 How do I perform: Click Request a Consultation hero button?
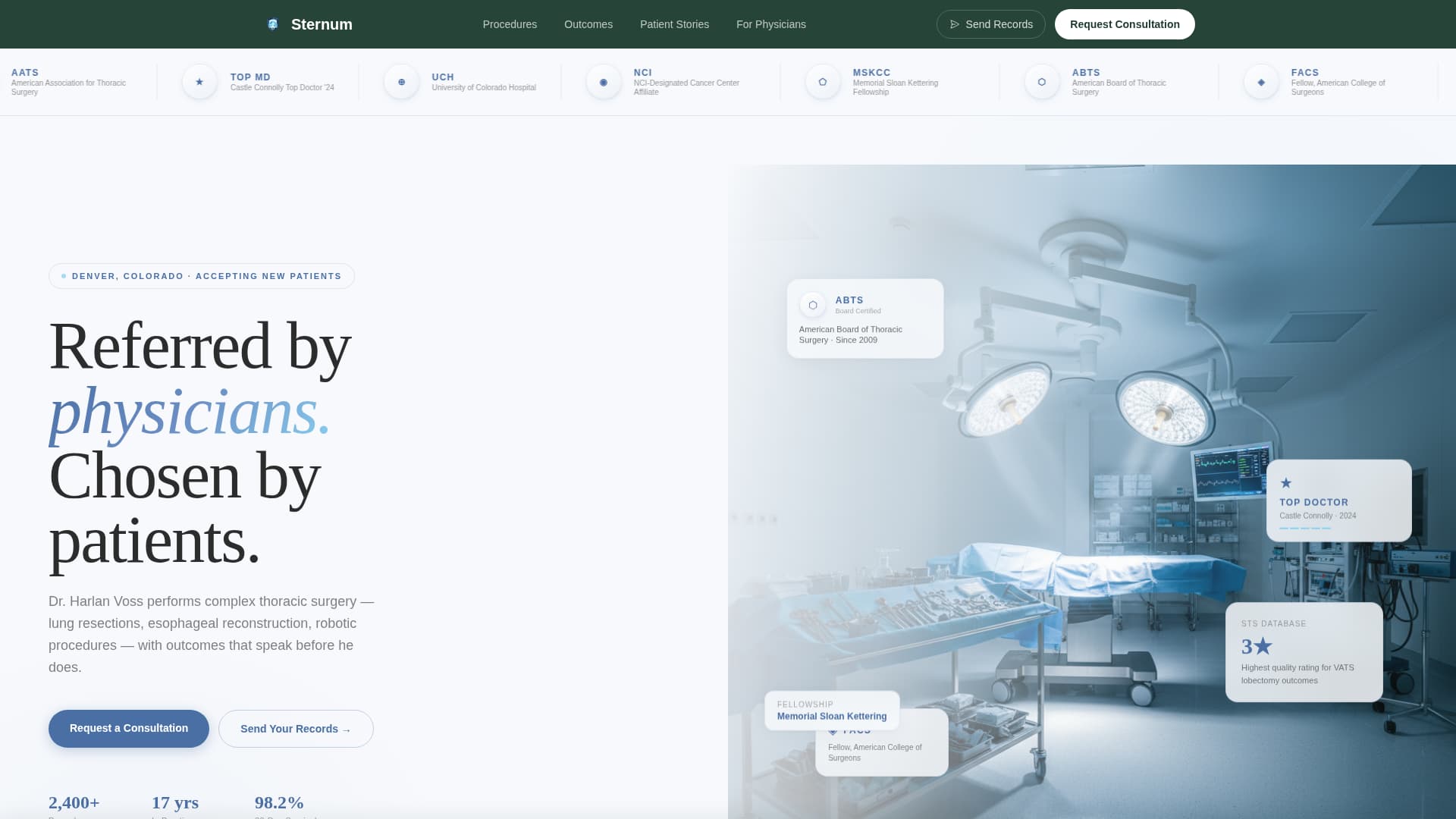click(129, 729)
